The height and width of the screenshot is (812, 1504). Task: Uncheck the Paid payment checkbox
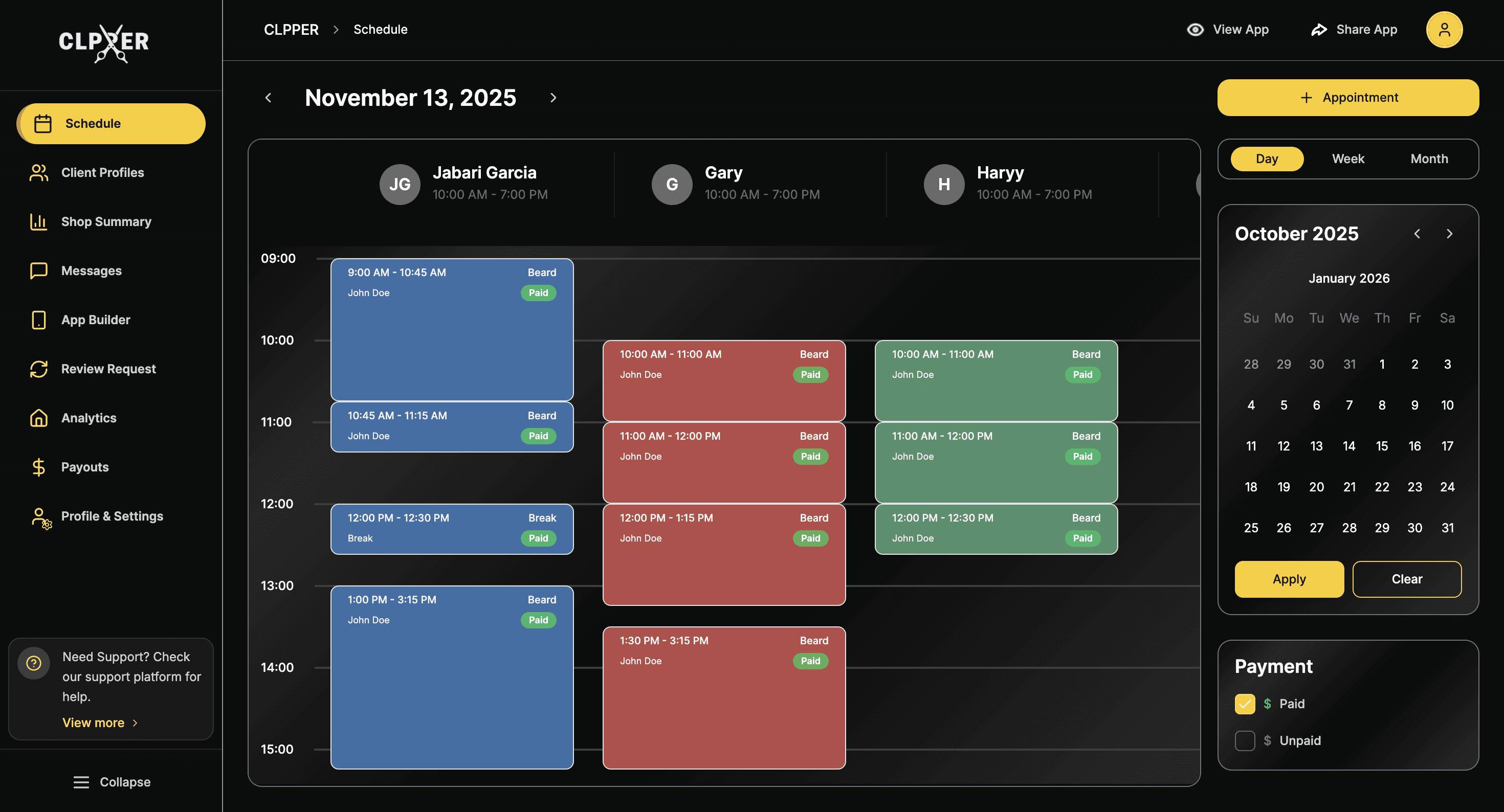1244,704
